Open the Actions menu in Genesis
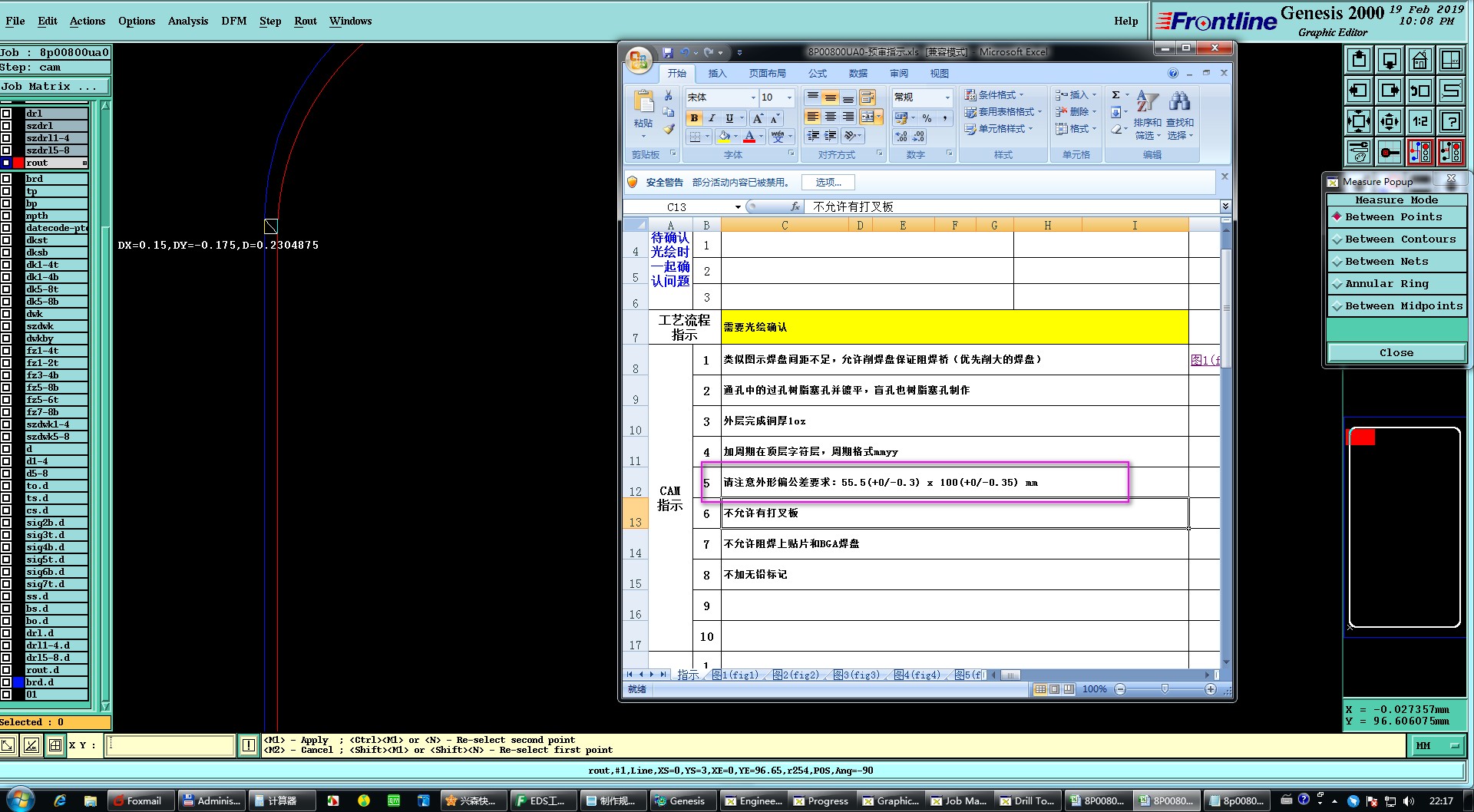 click(88, 21)
